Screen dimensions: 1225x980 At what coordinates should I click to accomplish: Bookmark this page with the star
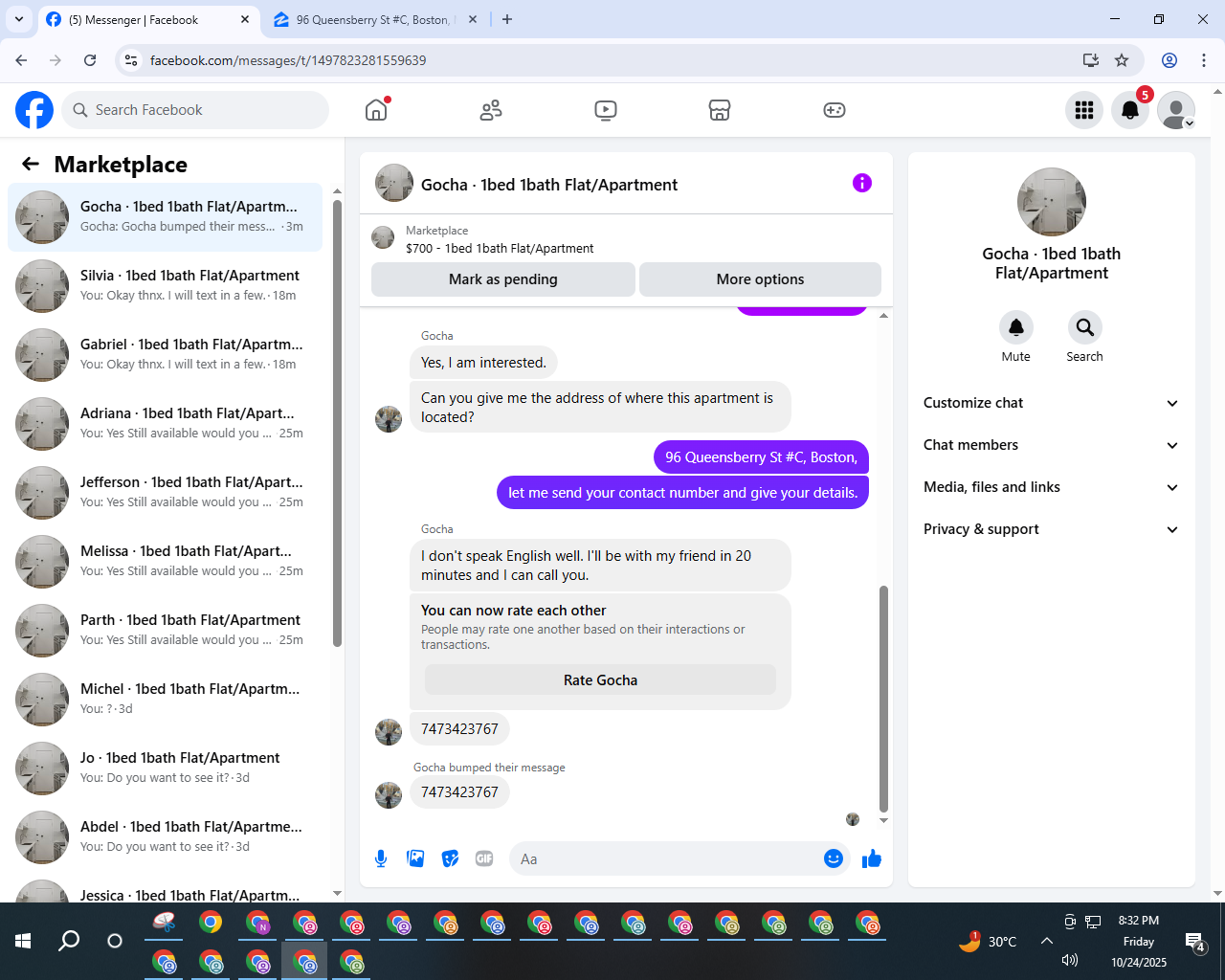1122,60
